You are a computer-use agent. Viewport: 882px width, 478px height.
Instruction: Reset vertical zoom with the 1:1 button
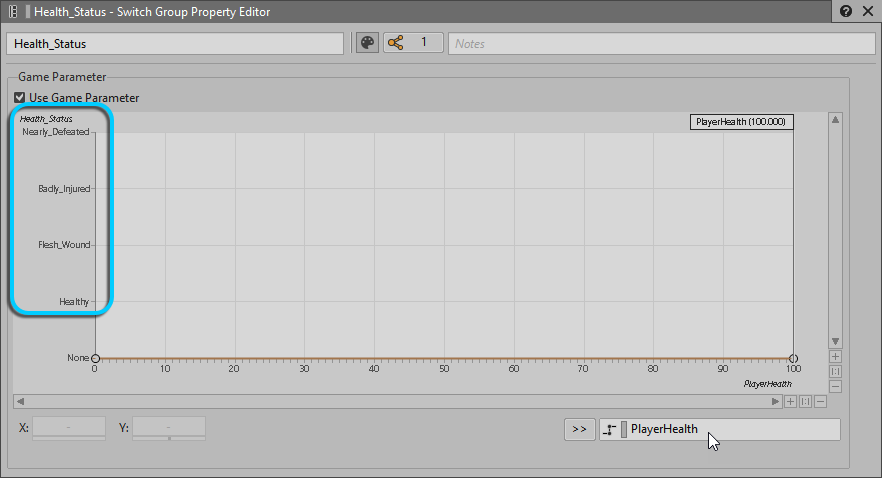[836, 371]
